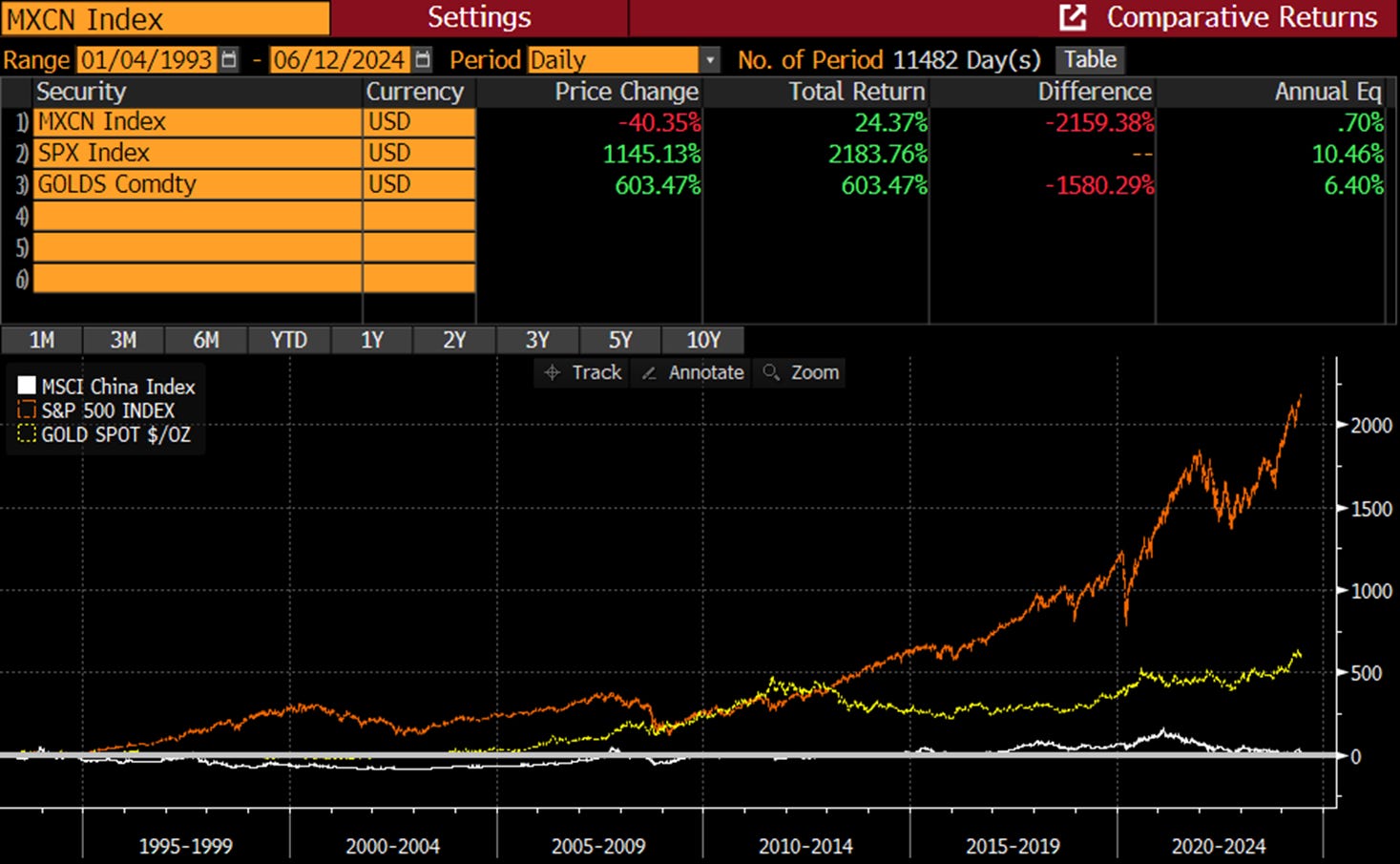1400x864 pixels.
Task: Edit the end date 06/12/2024 field
Action: (341, 60)
